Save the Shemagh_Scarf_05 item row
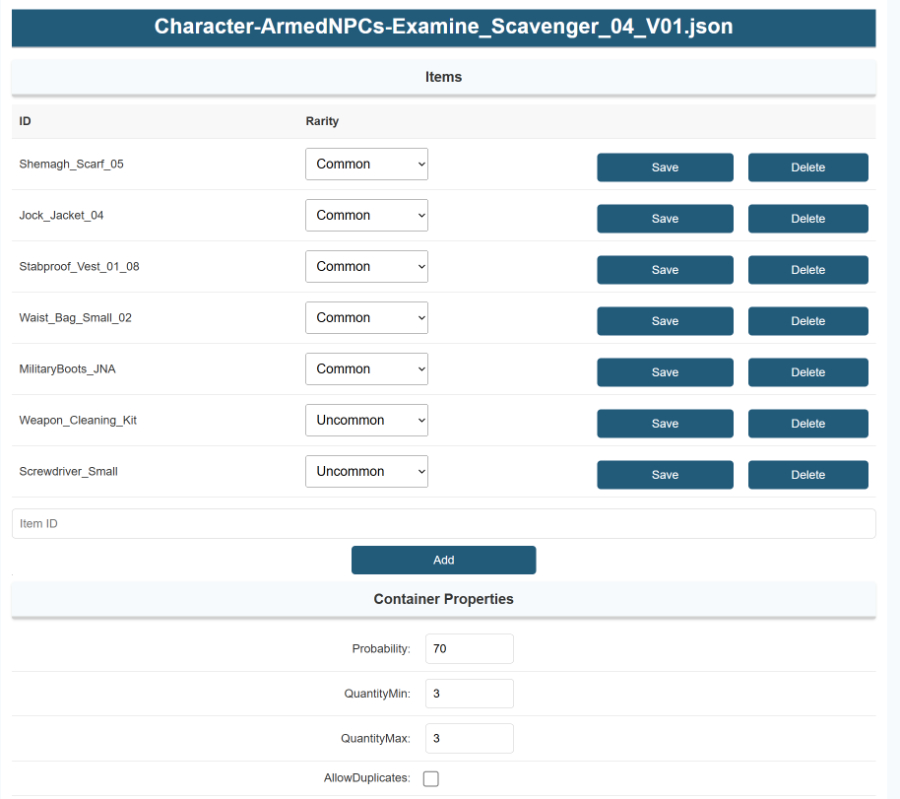Image resolution: width=900 pixels, height=799 pixels. click(x=665, y=168)
